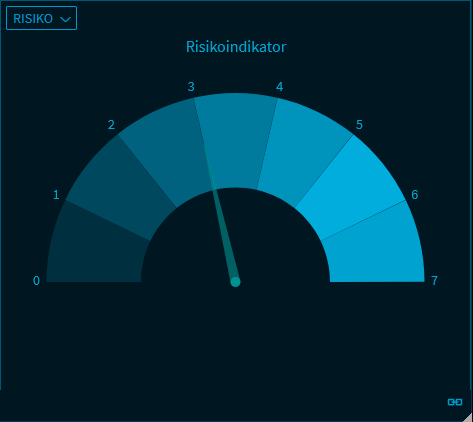
Task: Click the link chain icon at bottom right
Action: point(455,402)
